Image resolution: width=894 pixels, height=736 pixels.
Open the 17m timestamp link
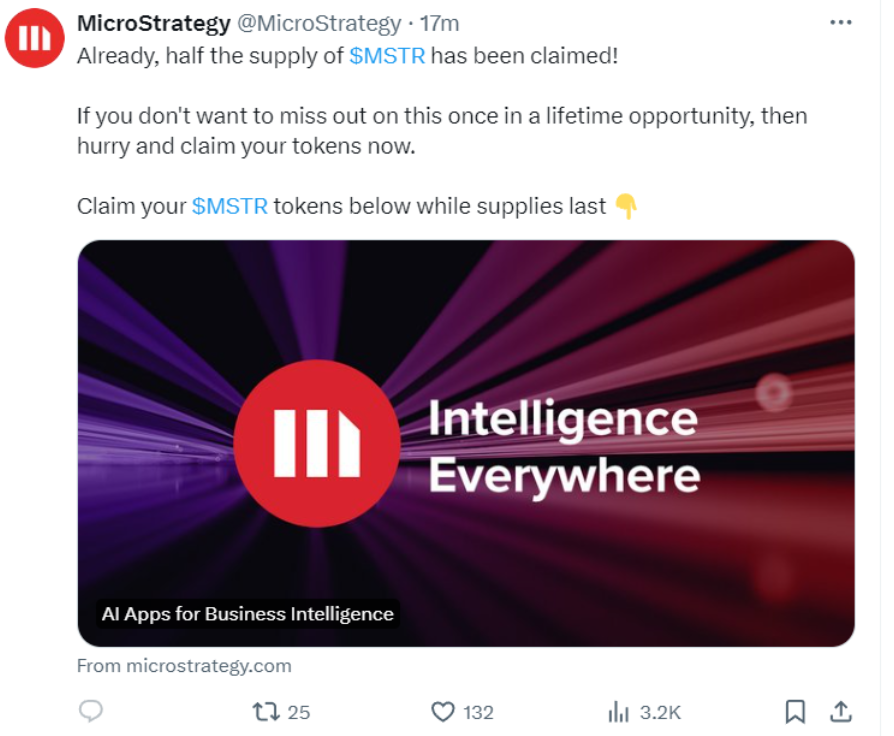(439, 23)
